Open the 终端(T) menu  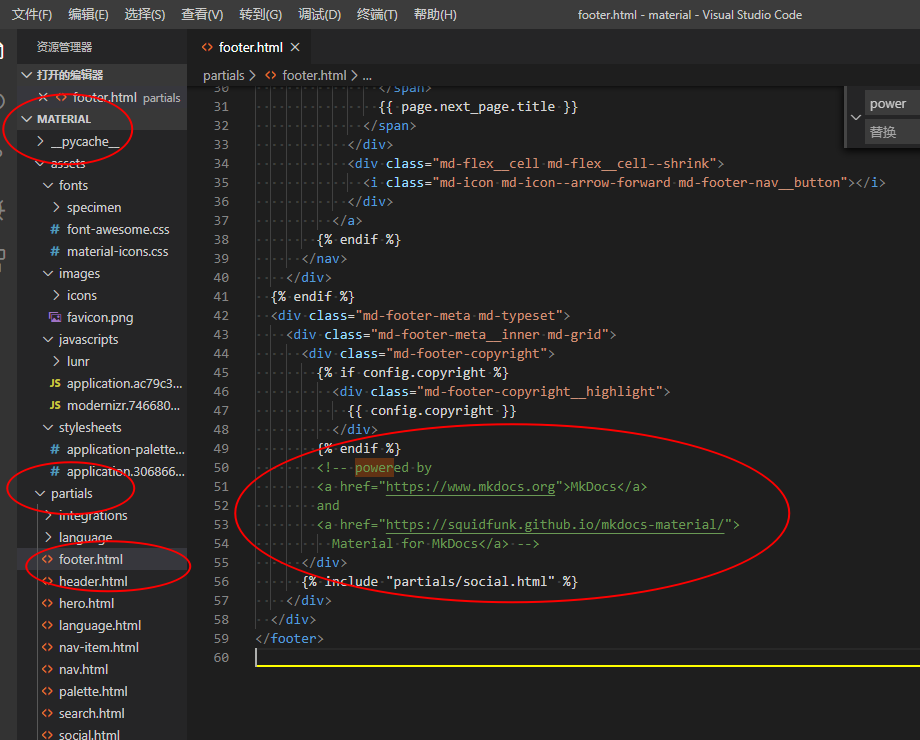[377, 15]
